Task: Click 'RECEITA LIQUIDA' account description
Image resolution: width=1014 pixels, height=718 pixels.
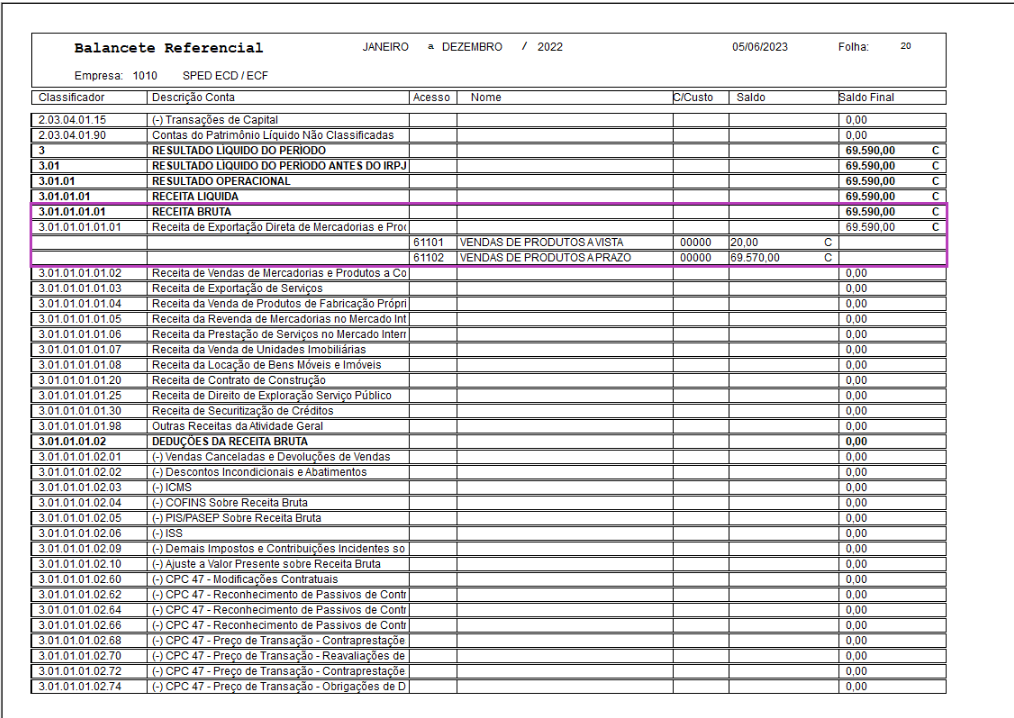Action: [195, 196]
